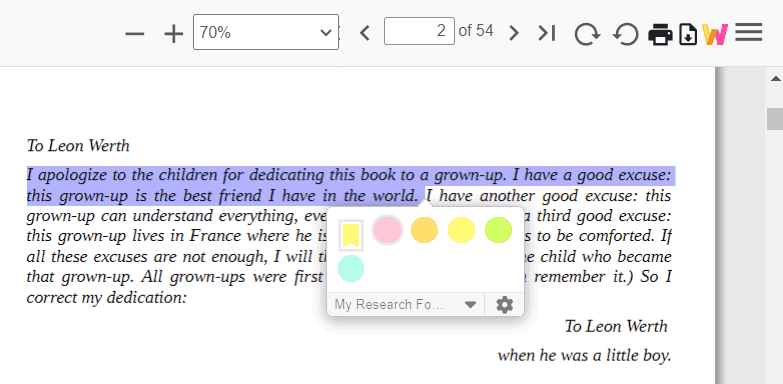Go to next page arrow
The width and height of the screenshot is (783, 384).
(x=513, y=33)
